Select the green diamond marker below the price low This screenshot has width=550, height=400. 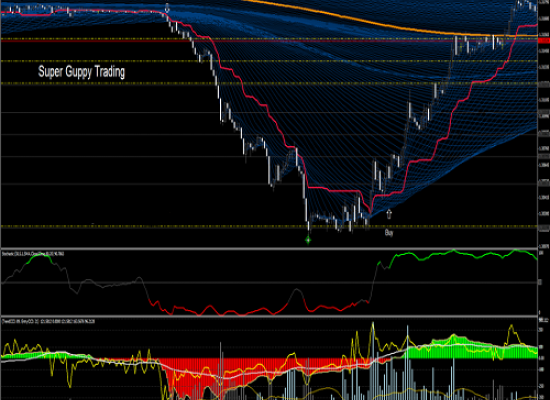click(308, 240)
